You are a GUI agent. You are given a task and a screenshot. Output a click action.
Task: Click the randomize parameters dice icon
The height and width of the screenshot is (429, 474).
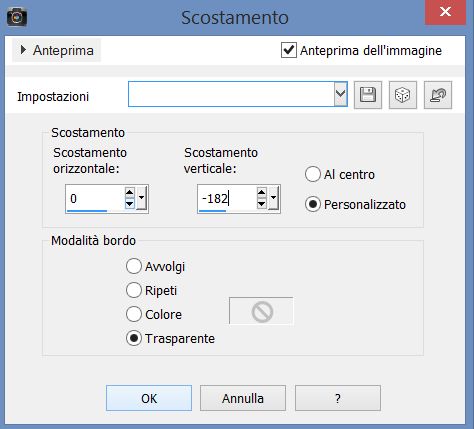point(403,95)
